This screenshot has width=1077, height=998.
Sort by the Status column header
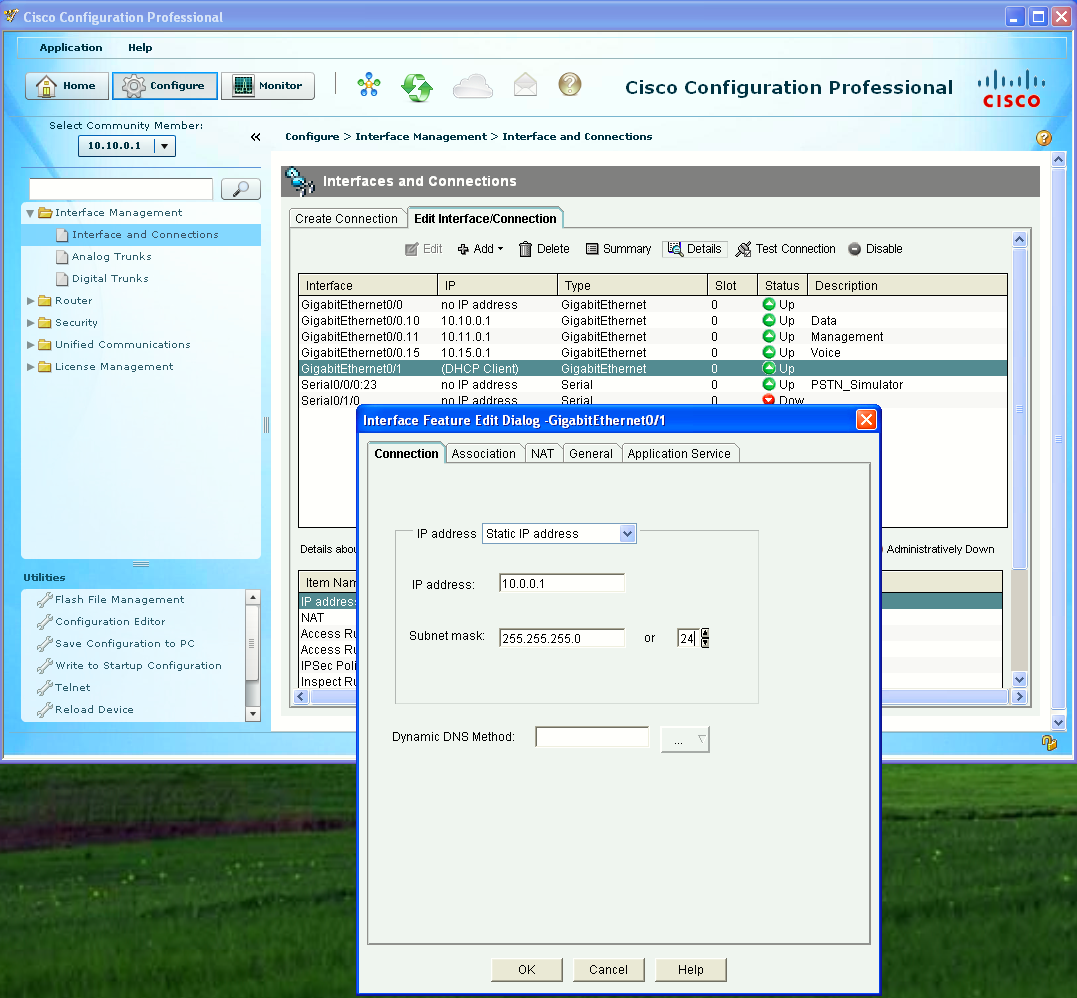point(782,285)
